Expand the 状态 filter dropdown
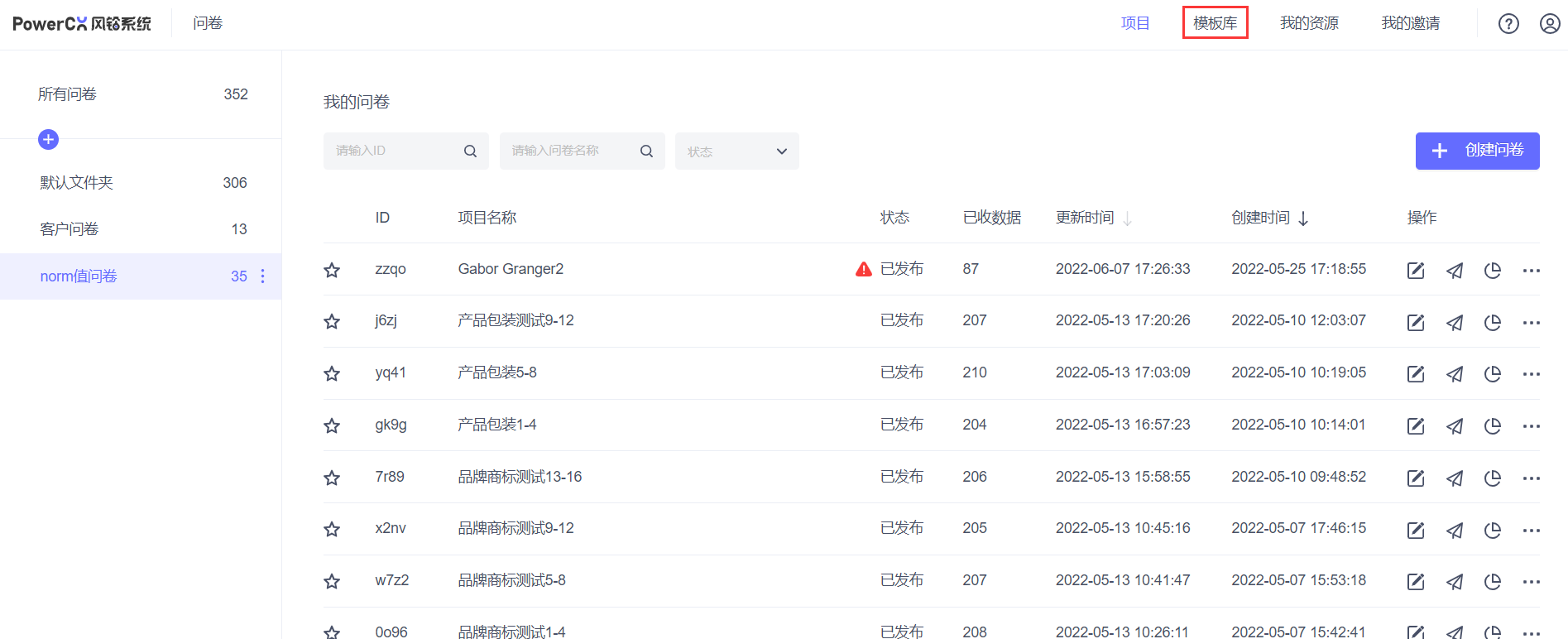 [x=736, y=151]
